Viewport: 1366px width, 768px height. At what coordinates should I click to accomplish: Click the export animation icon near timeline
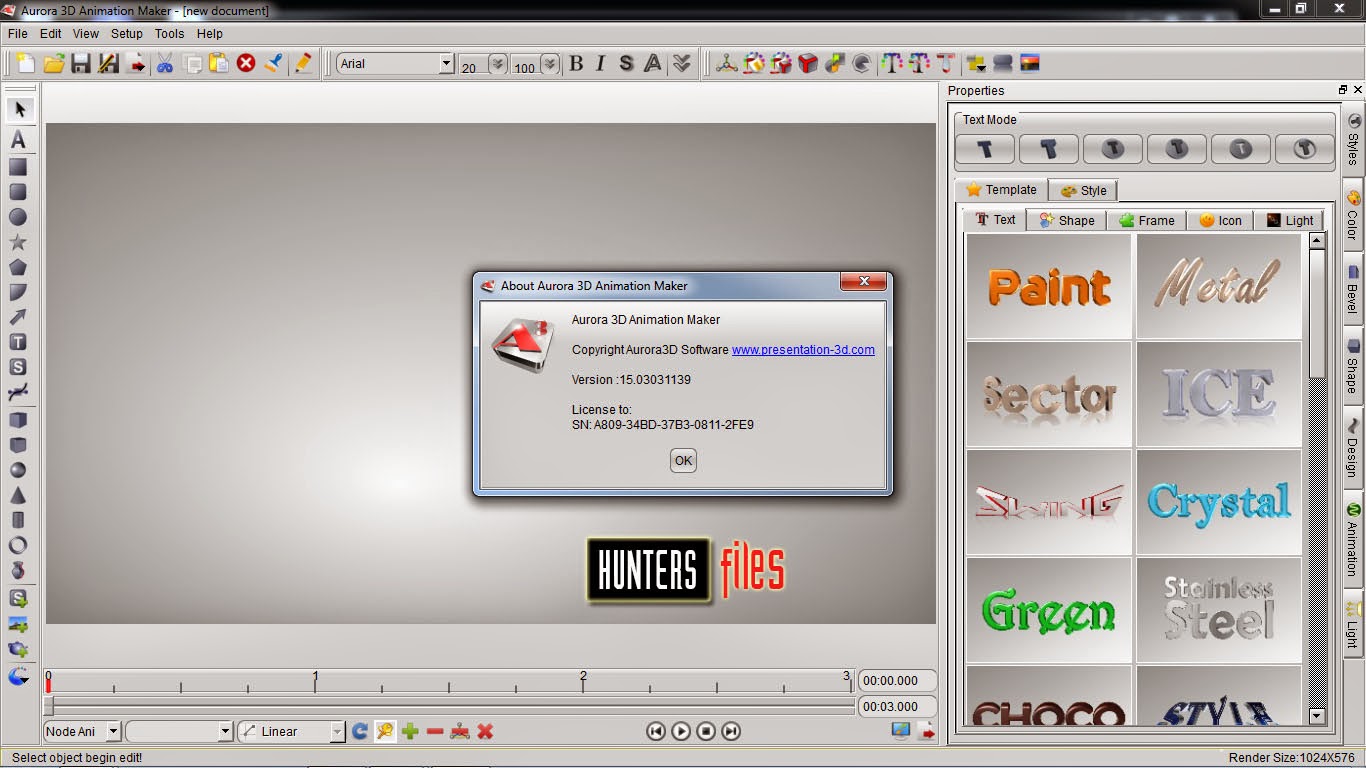pyautogui.click(x=927, y=731)
